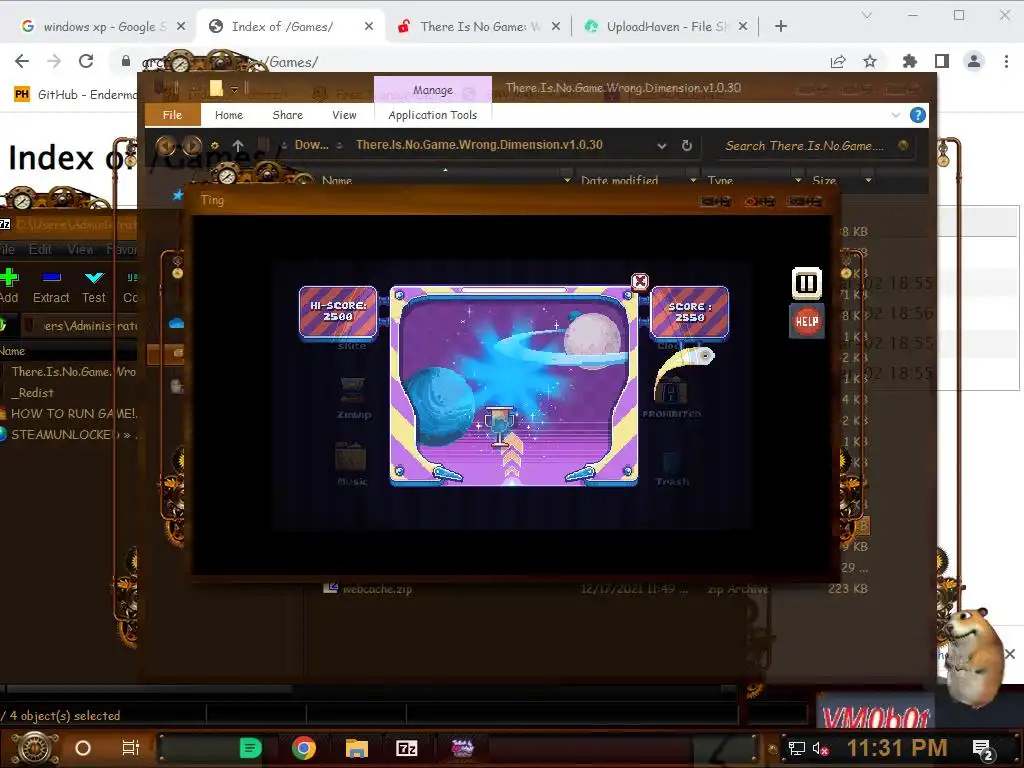Go back in Chrome
This screenshot has width=1024, height=768.
[22, 61]
